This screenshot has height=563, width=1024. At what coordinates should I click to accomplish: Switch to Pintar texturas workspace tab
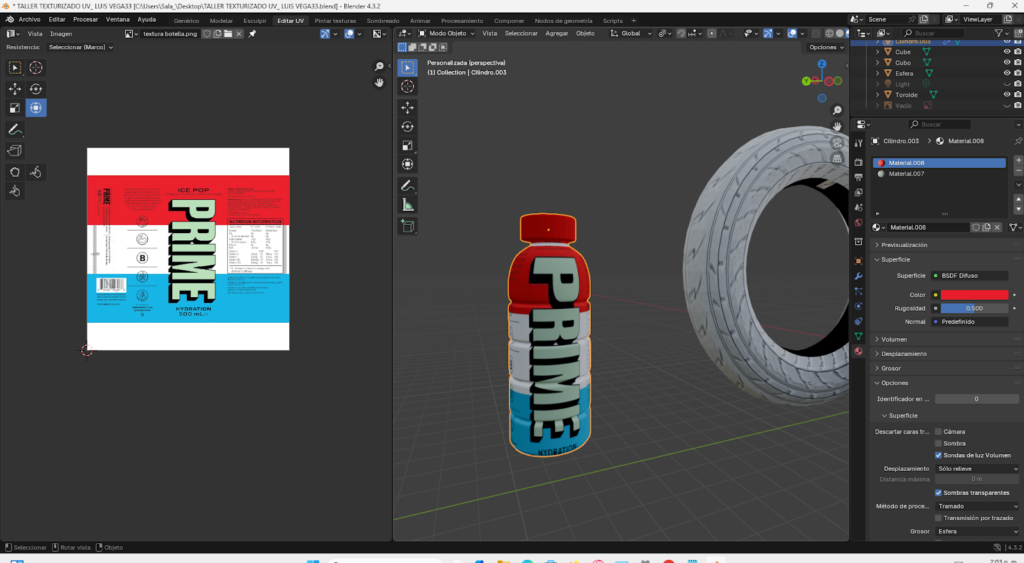tap(335, 21)
